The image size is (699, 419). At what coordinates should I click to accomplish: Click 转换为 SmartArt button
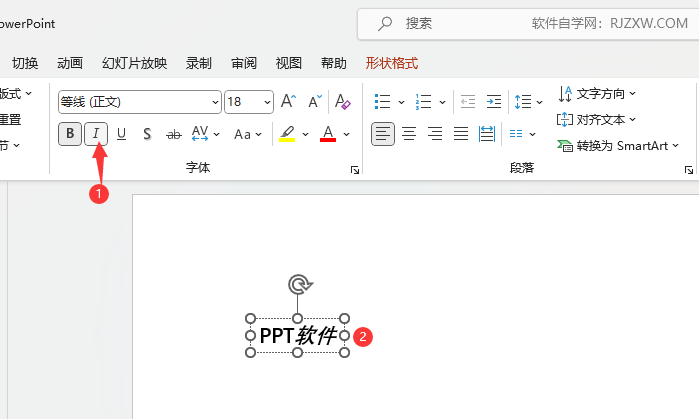(x=618, y=146)
